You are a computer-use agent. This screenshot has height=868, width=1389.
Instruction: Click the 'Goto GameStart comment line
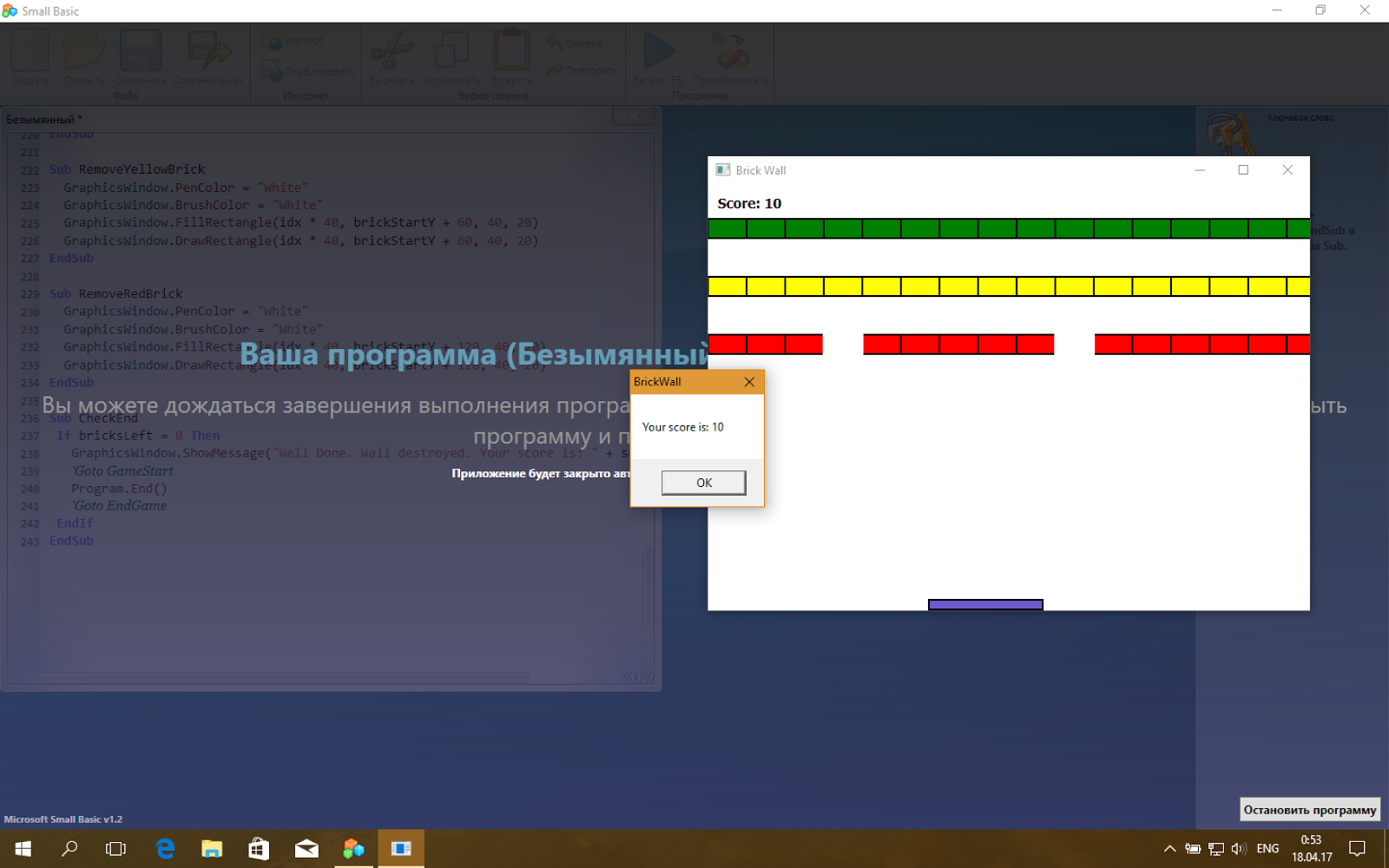[122, 470]
